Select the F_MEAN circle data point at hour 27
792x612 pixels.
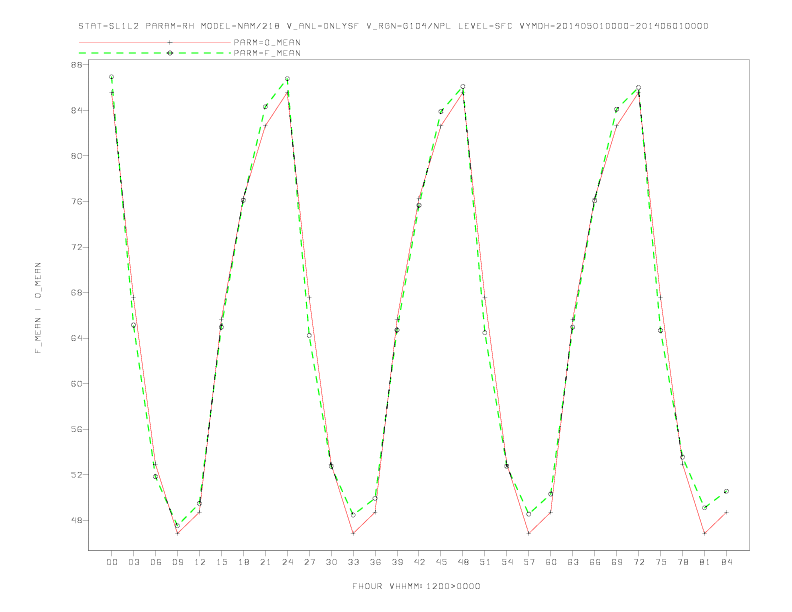tap(309, 335)
